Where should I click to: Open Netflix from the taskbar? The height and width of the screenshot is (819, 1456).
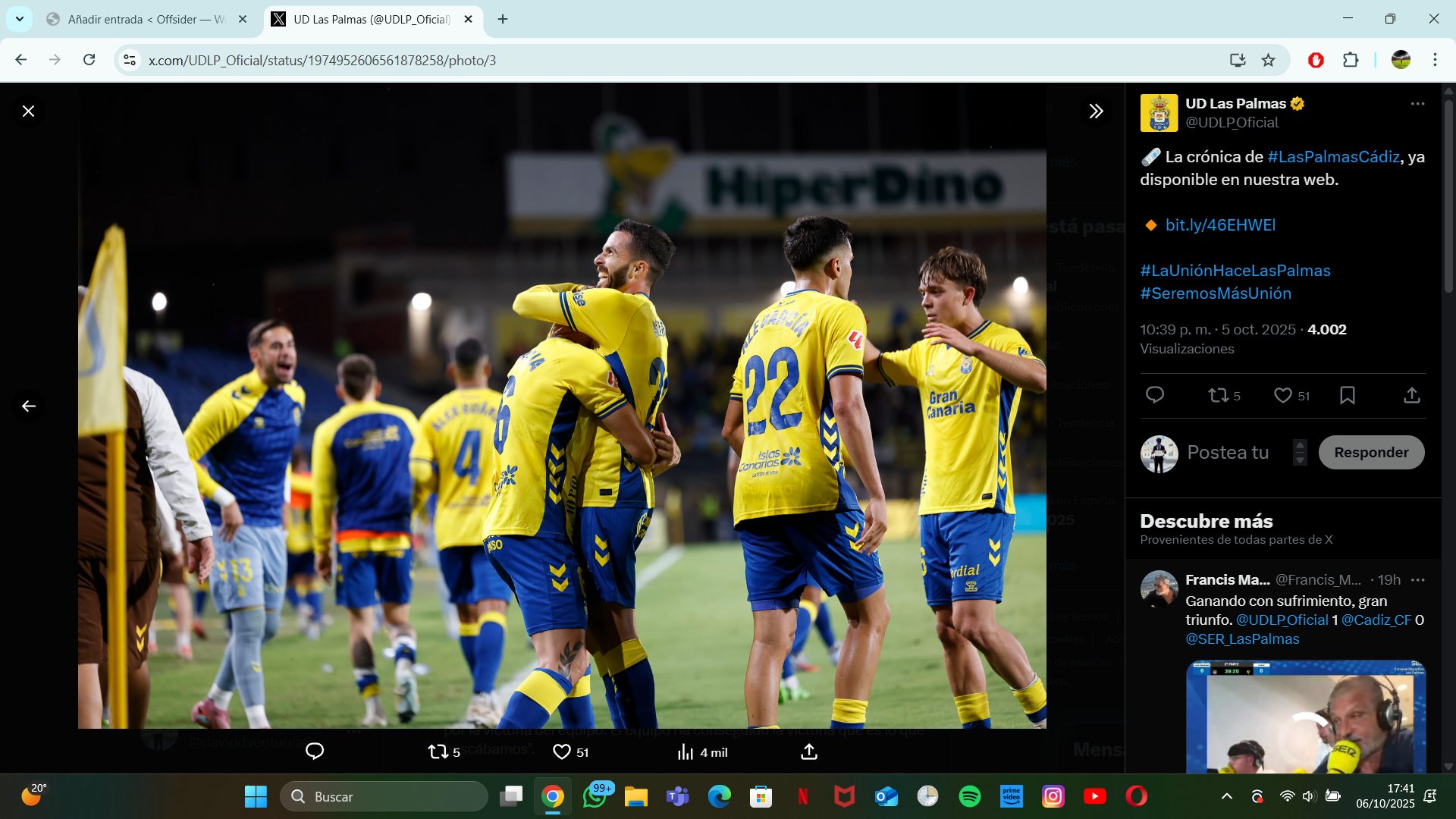(x=802, y=796)
